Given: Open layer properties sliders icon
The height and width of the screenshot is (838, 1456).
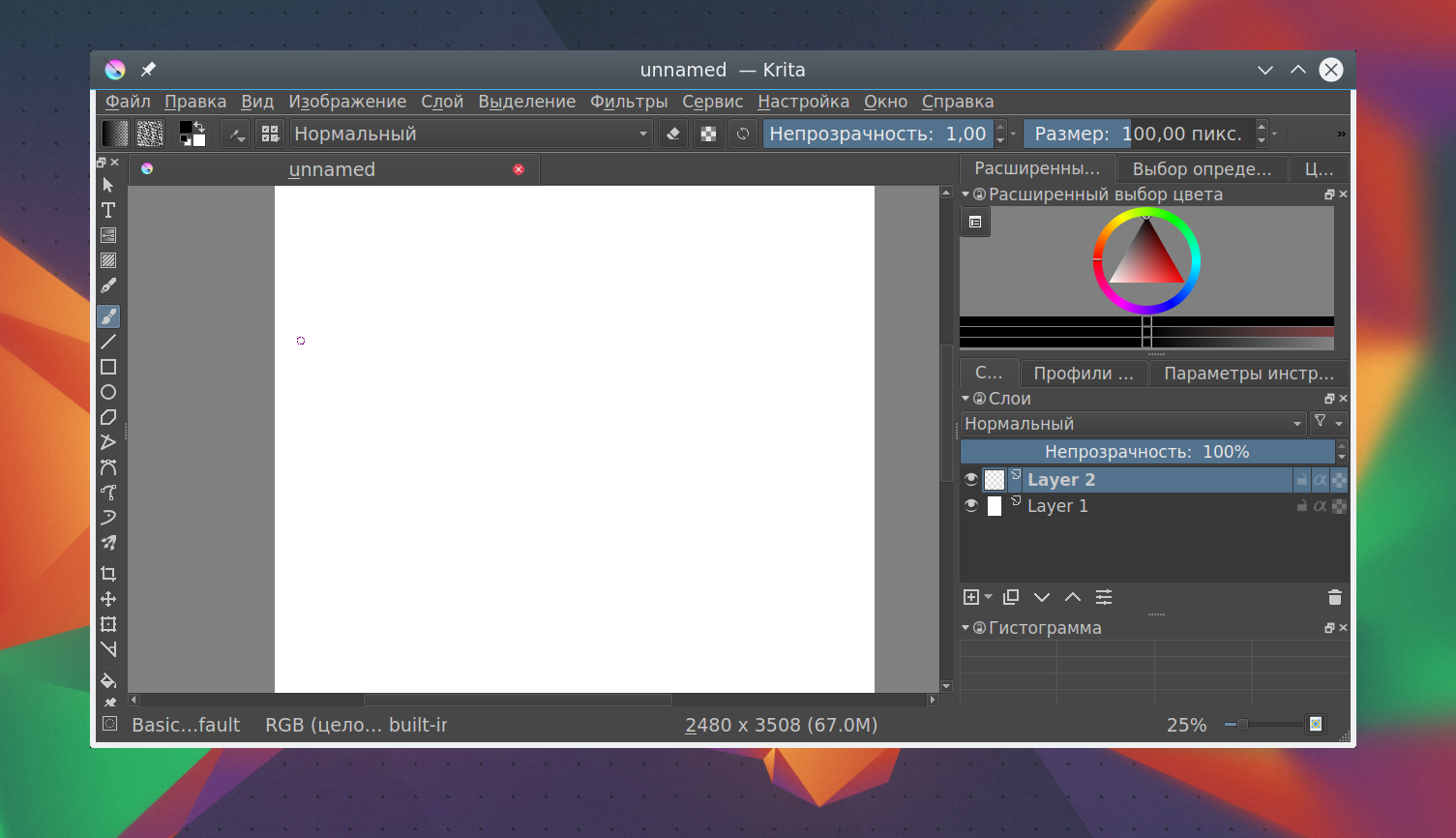Looking at the screenshot, I should click(x=1104, y=597).
